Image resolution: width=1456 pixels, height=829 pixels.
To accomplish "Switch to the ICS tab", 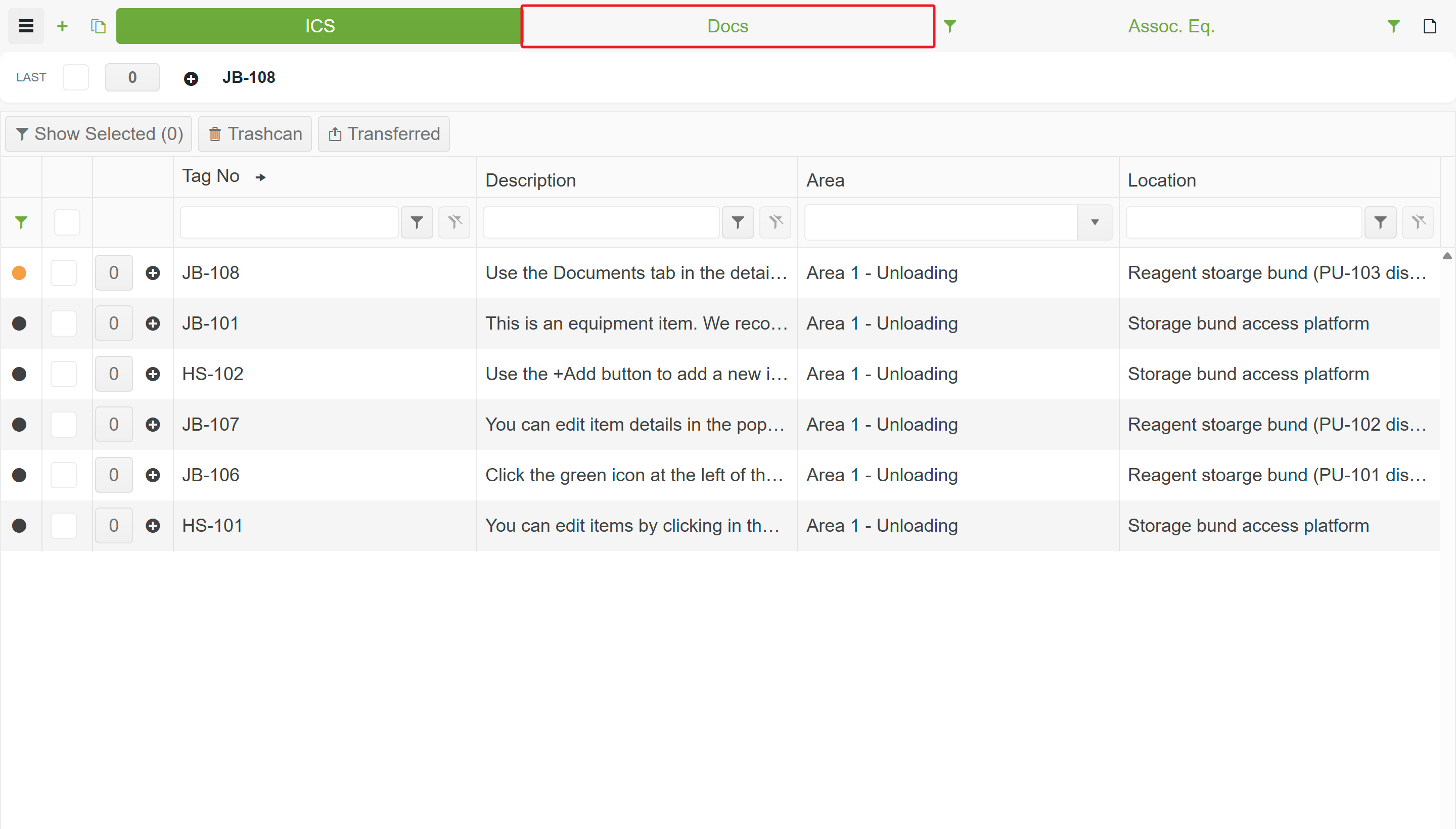I will (x=320, y=26).
